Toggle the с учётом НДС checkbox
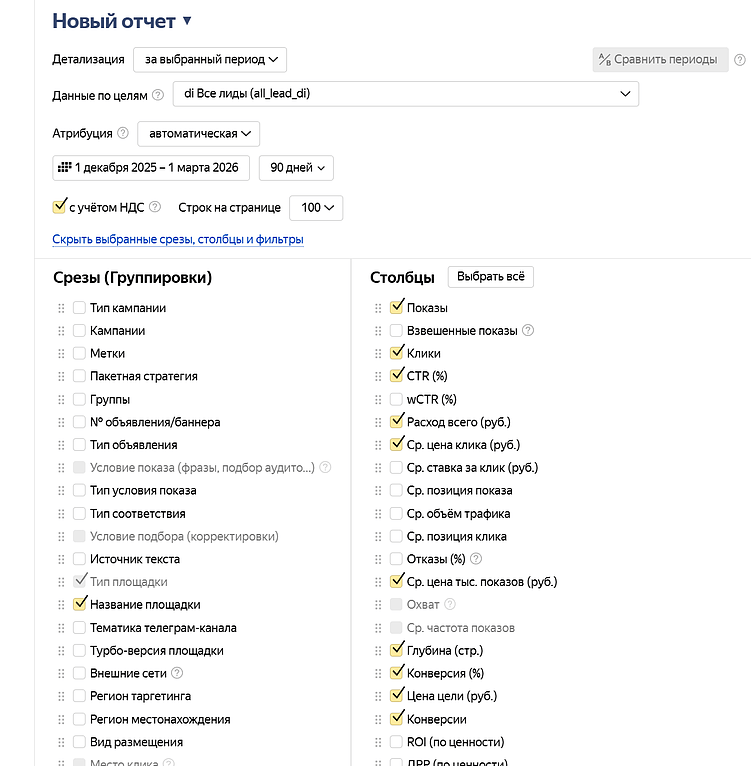Image resolution: width=751 pixels, height=766 pixels. pyautogui.click(x=59, y=207)
